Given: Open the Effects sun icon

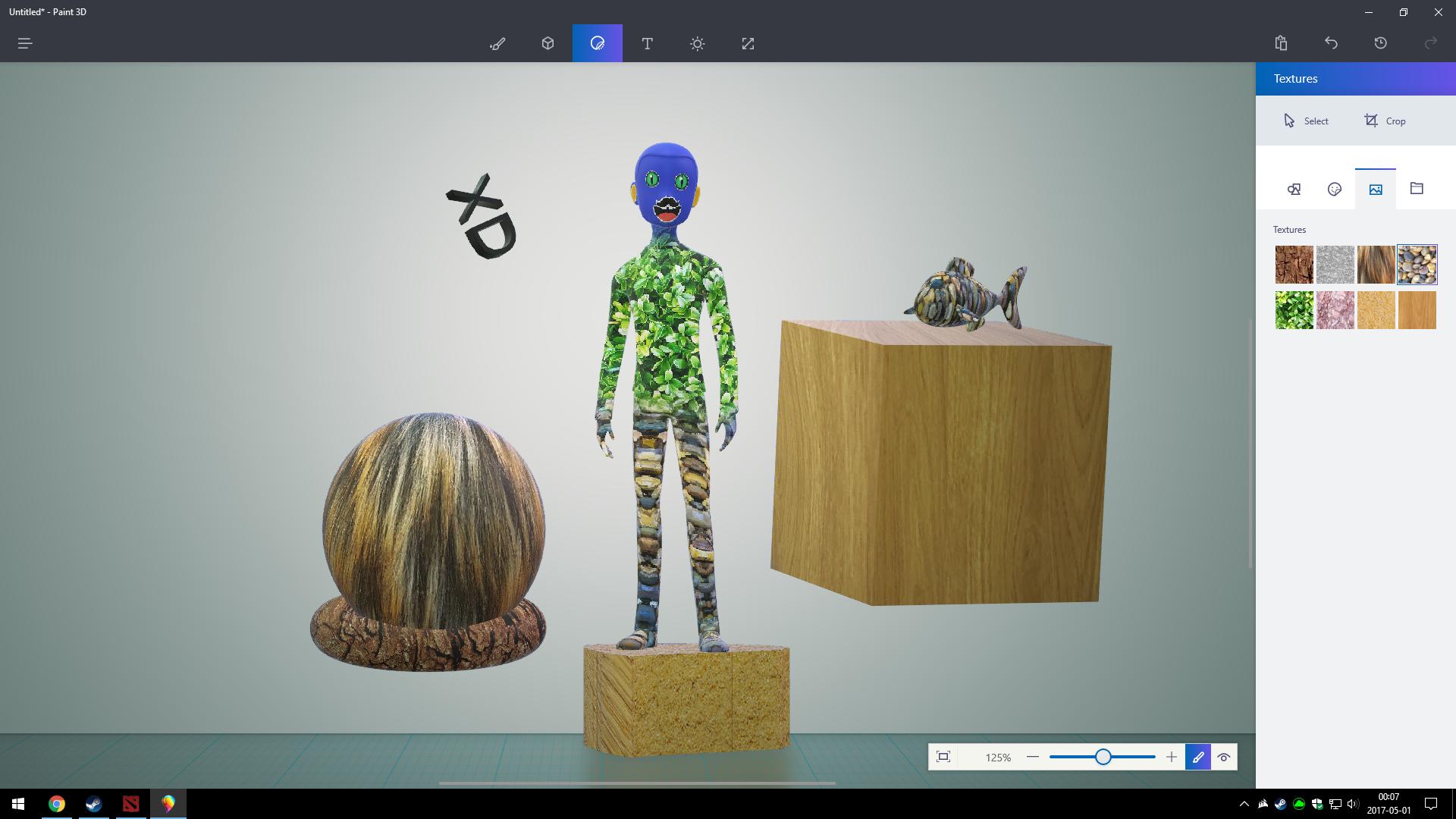Looking at the screenshot, I should pyautogui.click(x=698, y=43).
